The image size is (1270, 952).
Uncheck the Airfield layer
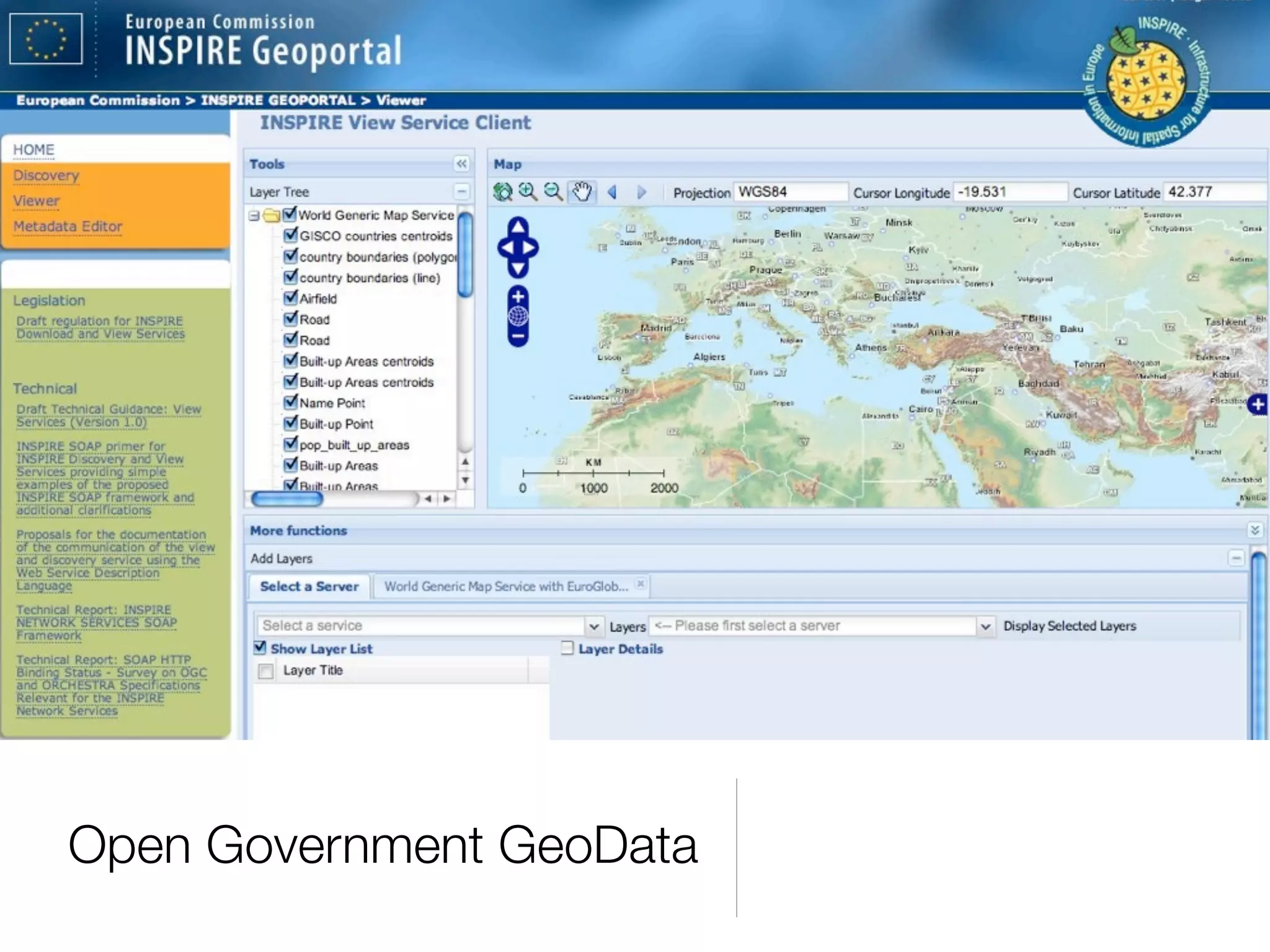pyautogui.click(x=290, y=298)
